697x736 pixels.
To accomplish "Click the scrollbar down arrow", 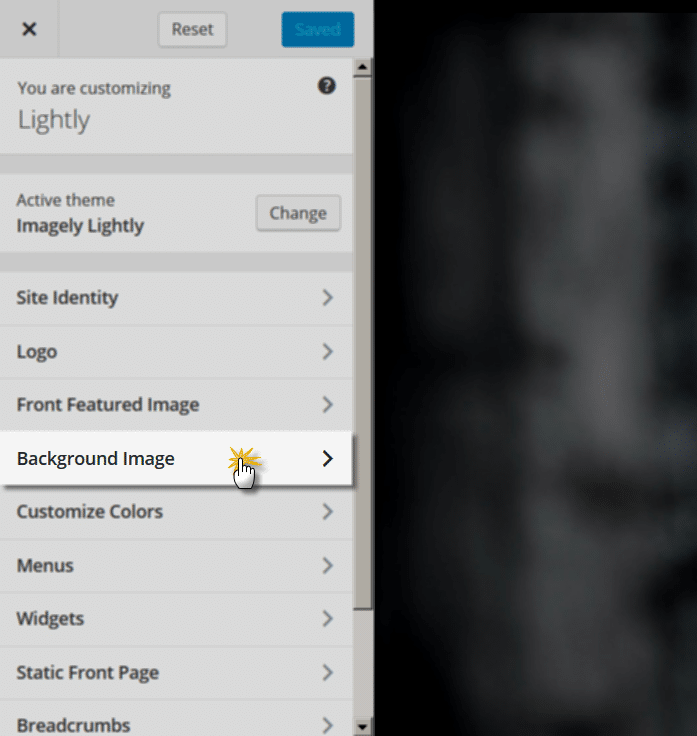I will coord(362,727).
